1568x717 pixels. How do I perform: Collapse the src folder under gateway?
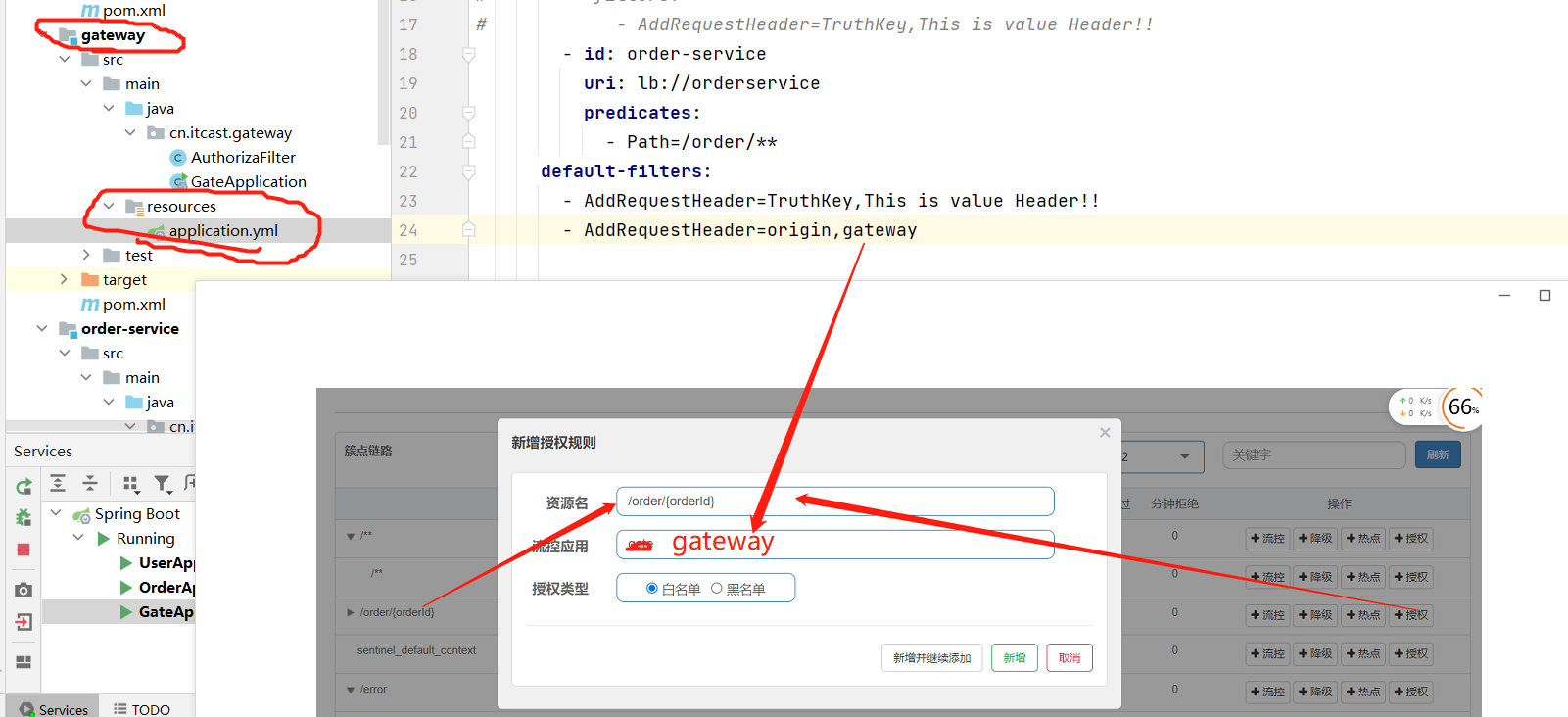(x=64, y=60)
